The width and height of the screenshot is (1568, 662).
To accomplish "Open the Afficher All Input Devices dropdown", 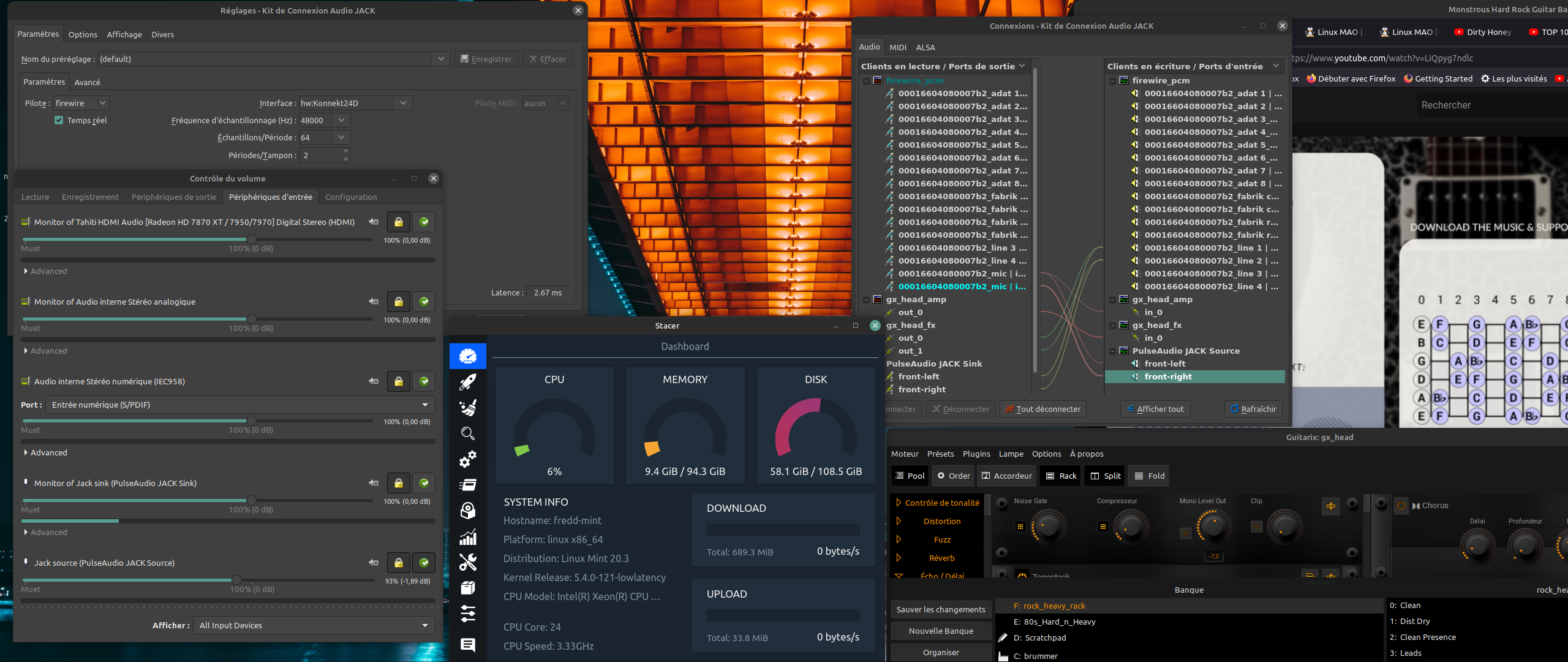I will coord(314,625).
